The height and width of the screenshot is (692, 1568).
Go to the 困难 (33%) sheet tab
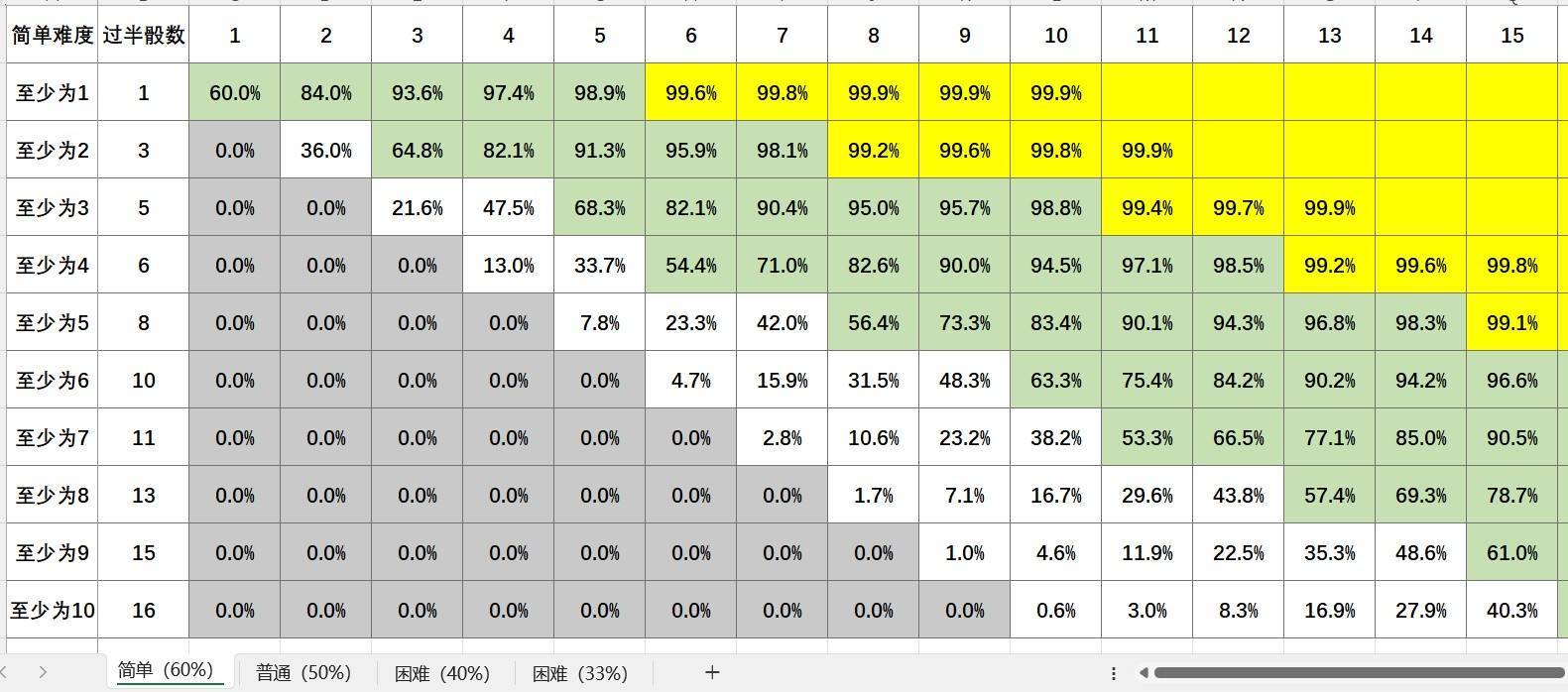tap(579, 673)
